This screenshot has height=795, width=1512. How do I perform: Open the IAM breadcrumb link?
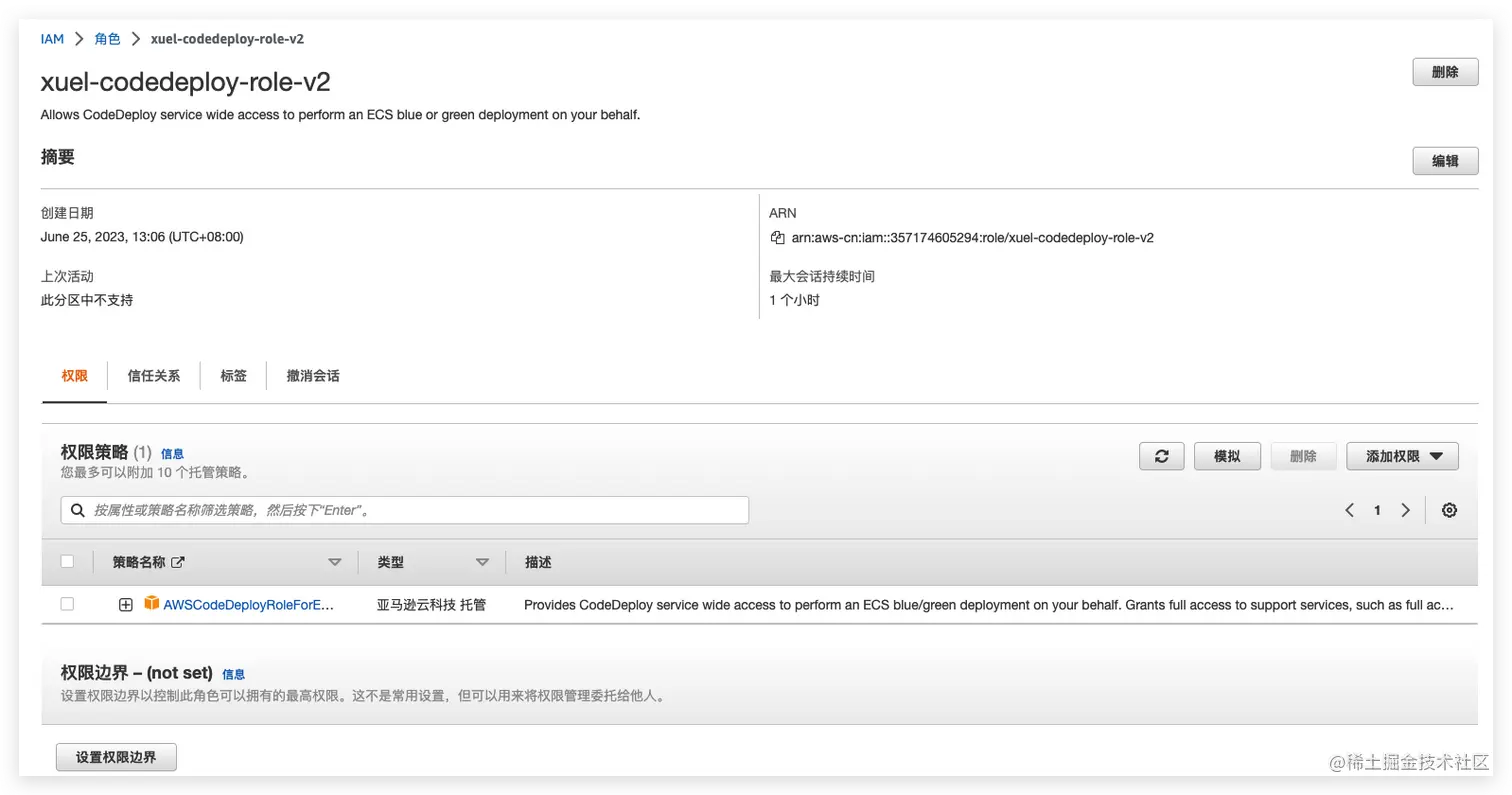52,39
